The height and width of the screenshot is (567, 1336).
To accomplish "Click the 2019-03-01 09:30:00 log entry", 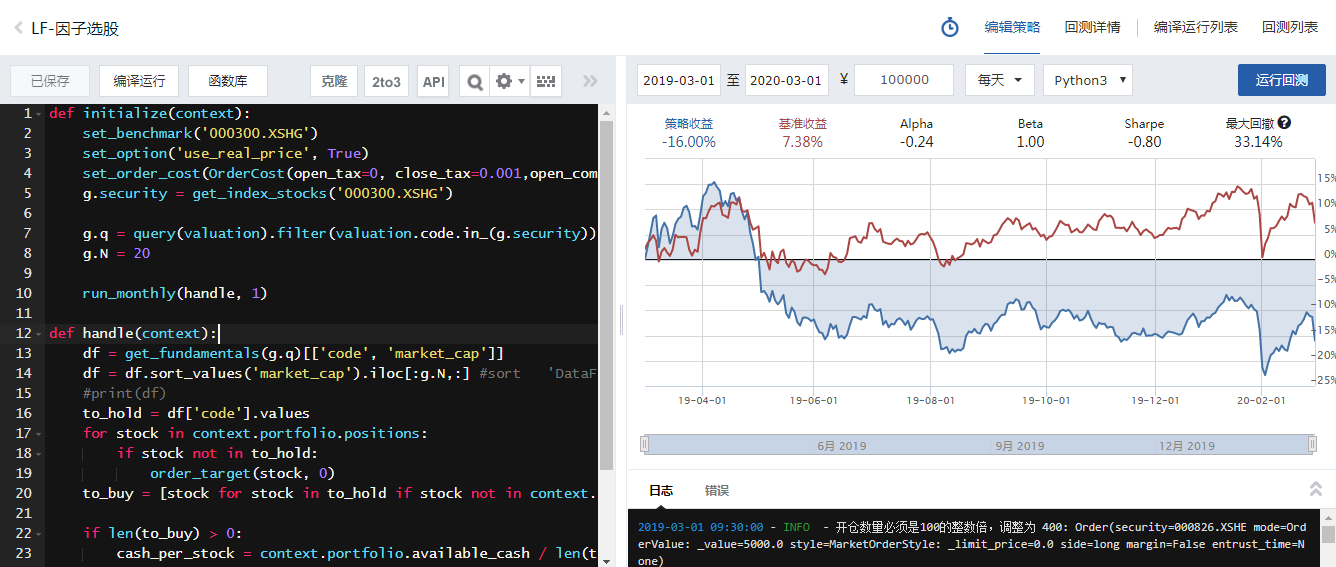I will click(972, 544).
